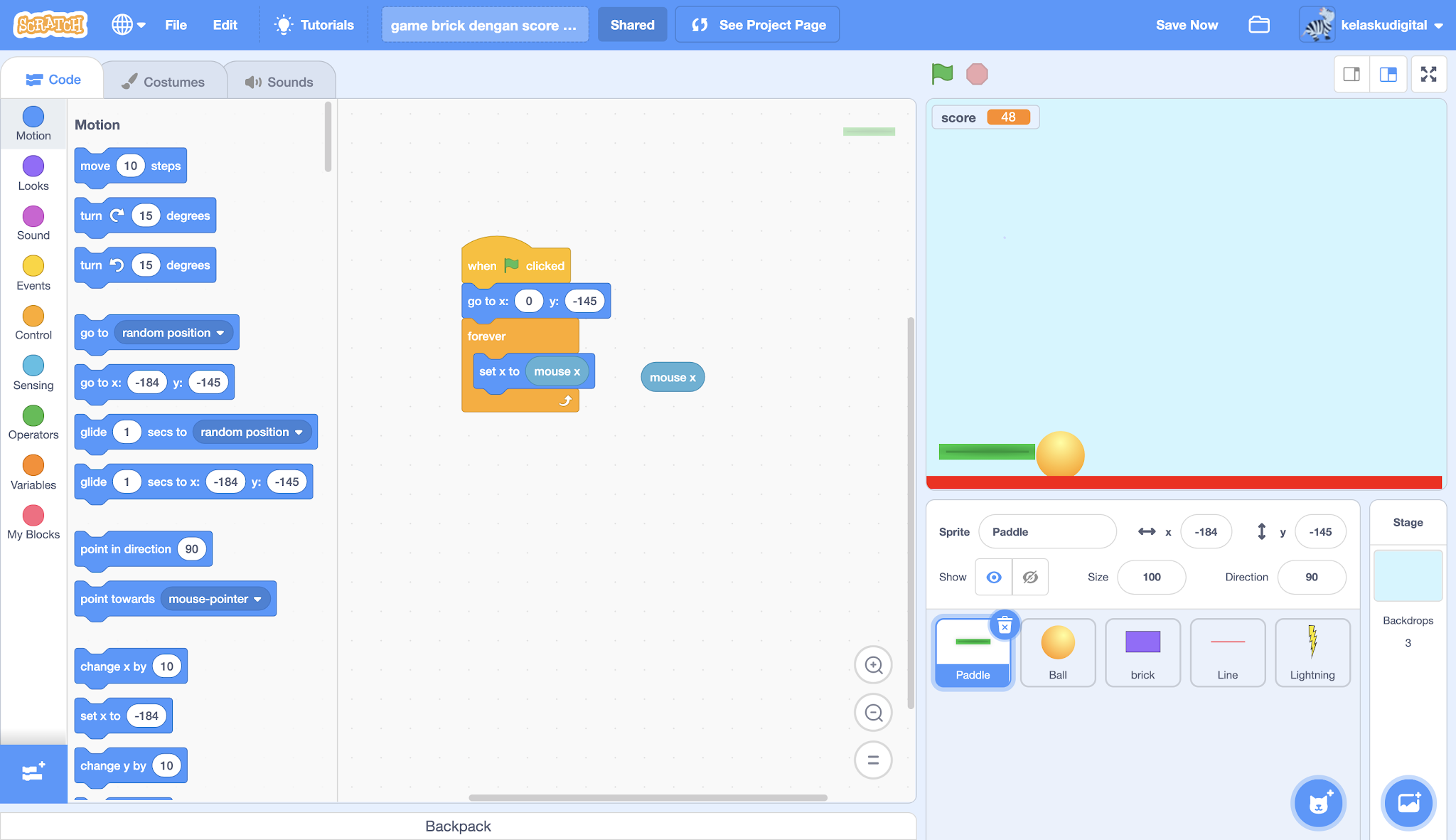The height and width of the screenshot is (840, 1456).
Task: Click Save Now
Action: (1187, 25)
